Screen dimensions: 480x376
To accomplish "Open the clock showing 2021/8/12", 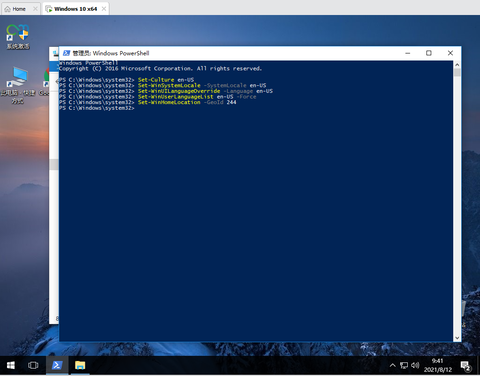I will coord(438,365).
